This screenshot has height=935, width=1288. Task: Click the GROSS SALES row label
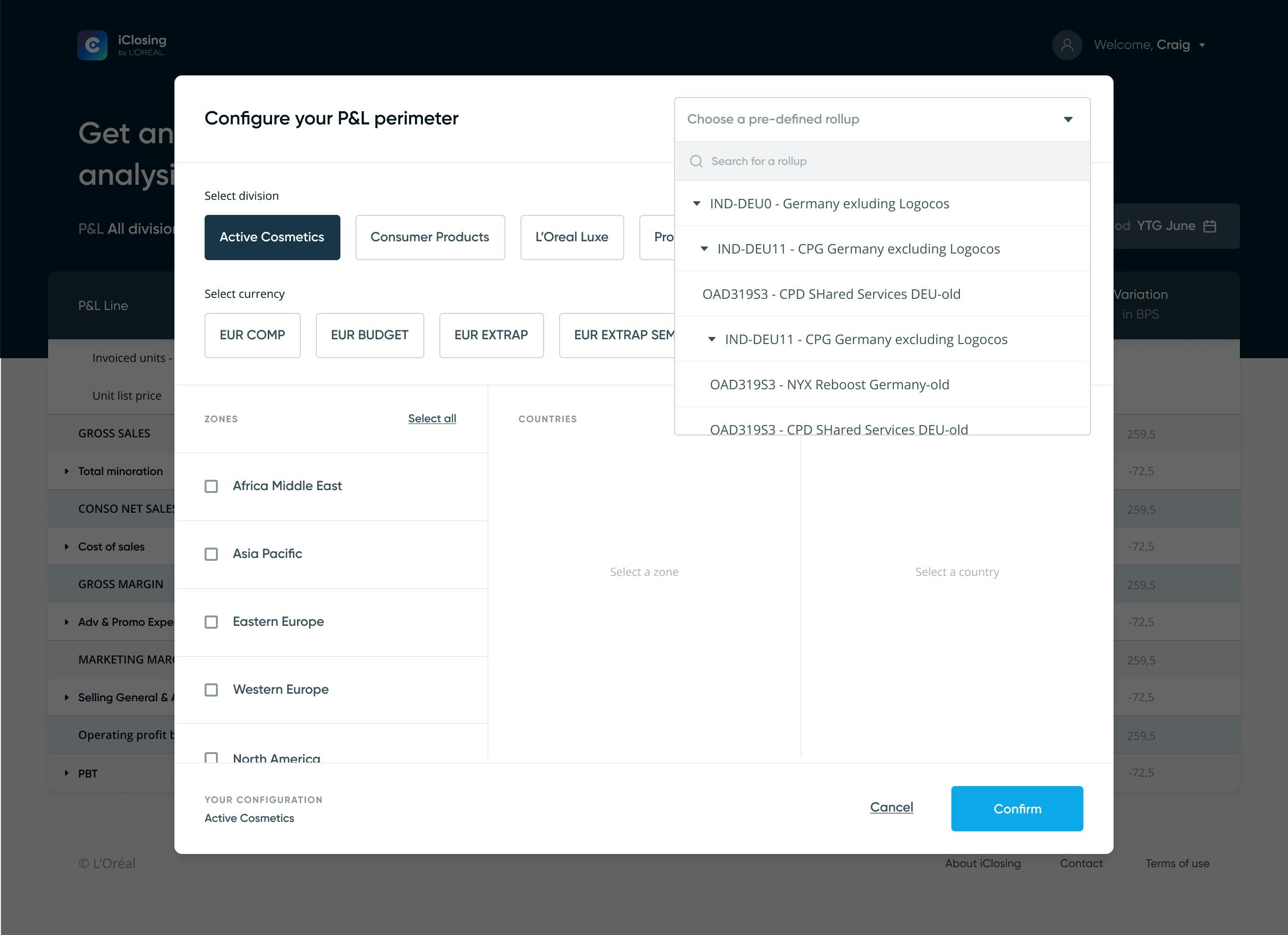click(114, 434)
